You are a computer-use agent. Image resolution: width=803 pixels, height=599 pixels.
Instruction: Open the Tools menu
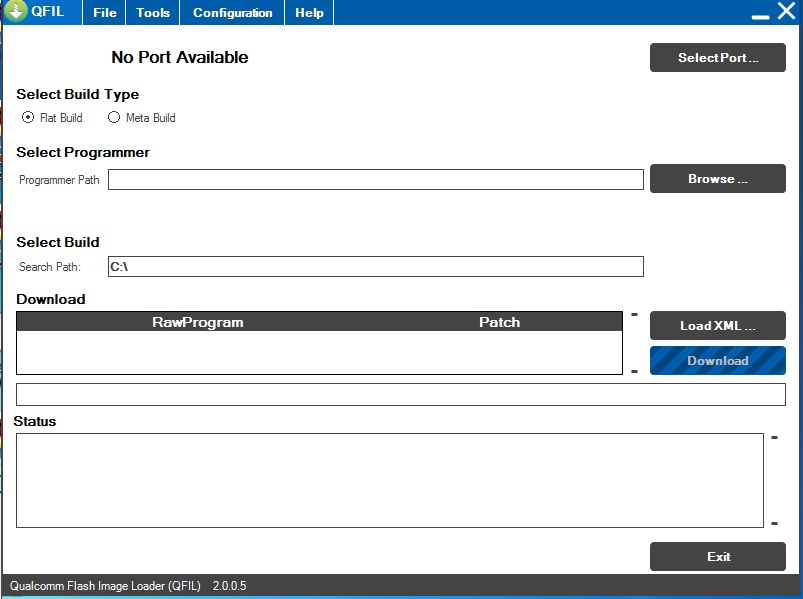pos(153,12)
